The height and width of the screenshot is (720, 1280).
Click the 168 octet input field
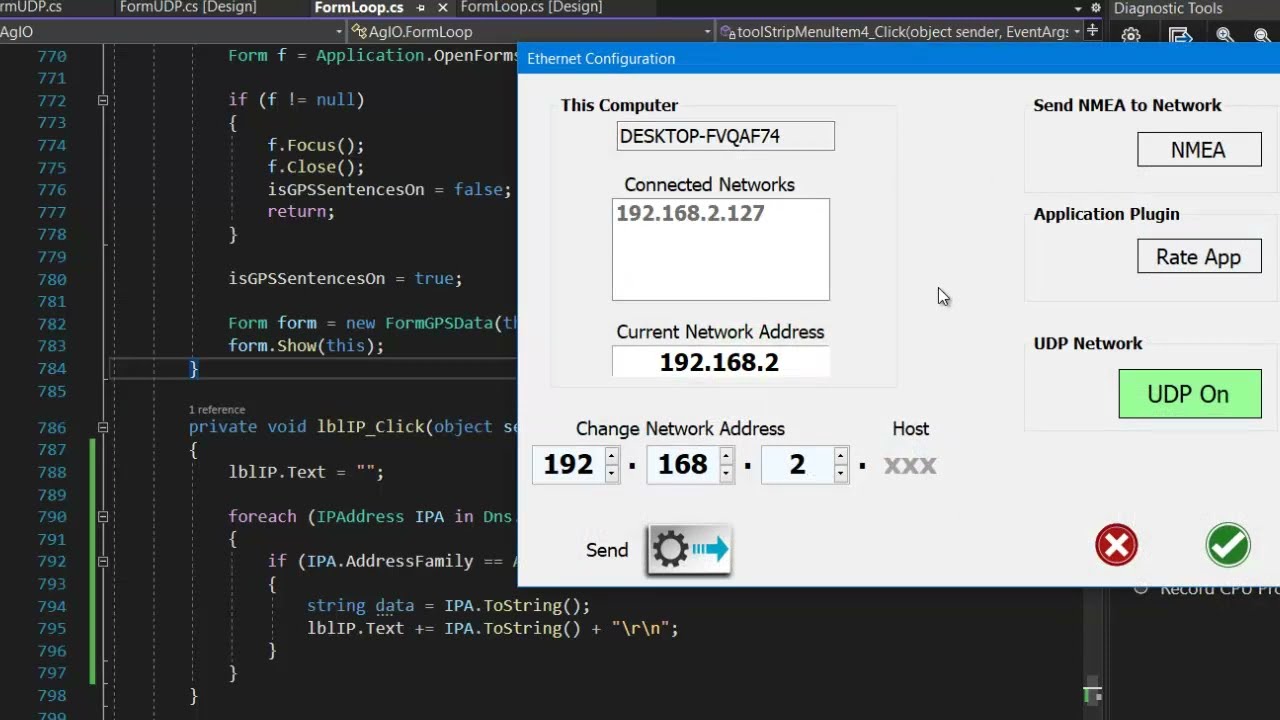pyautogui.click(x=683, y=465)
